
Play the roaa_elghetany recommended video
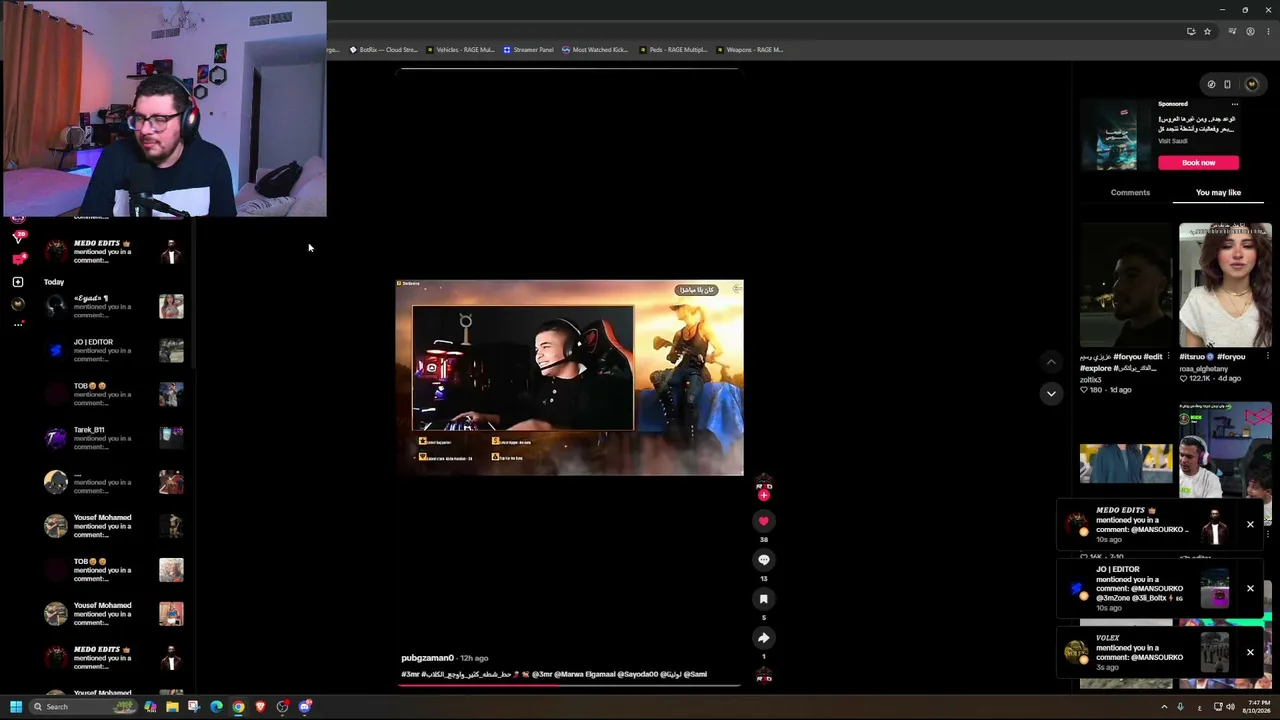pyautogui.click(x=1225, y=285)
